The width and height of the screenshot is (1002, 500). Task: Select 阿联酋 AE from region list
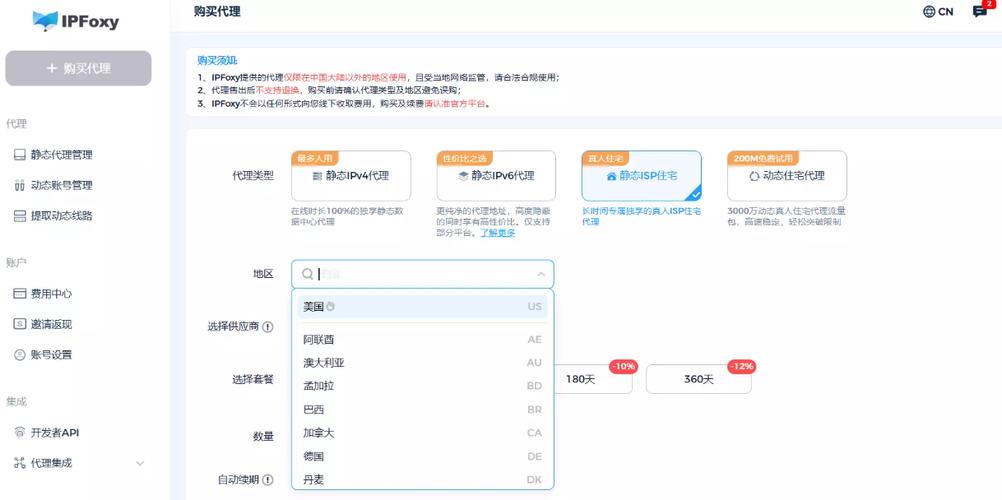click(x=422, y=340)
